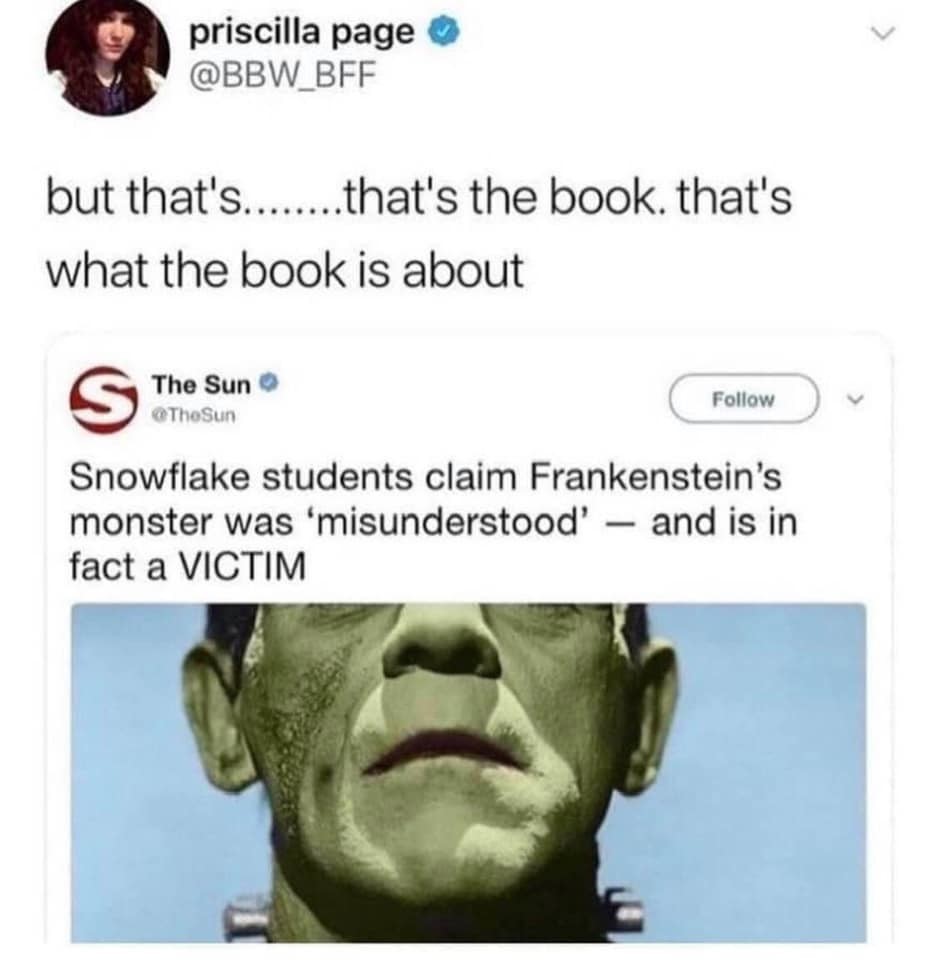This screenshot has width=936, height=960.
Task: Click The Sun's red S logo avatar
Action: point(103,400)
